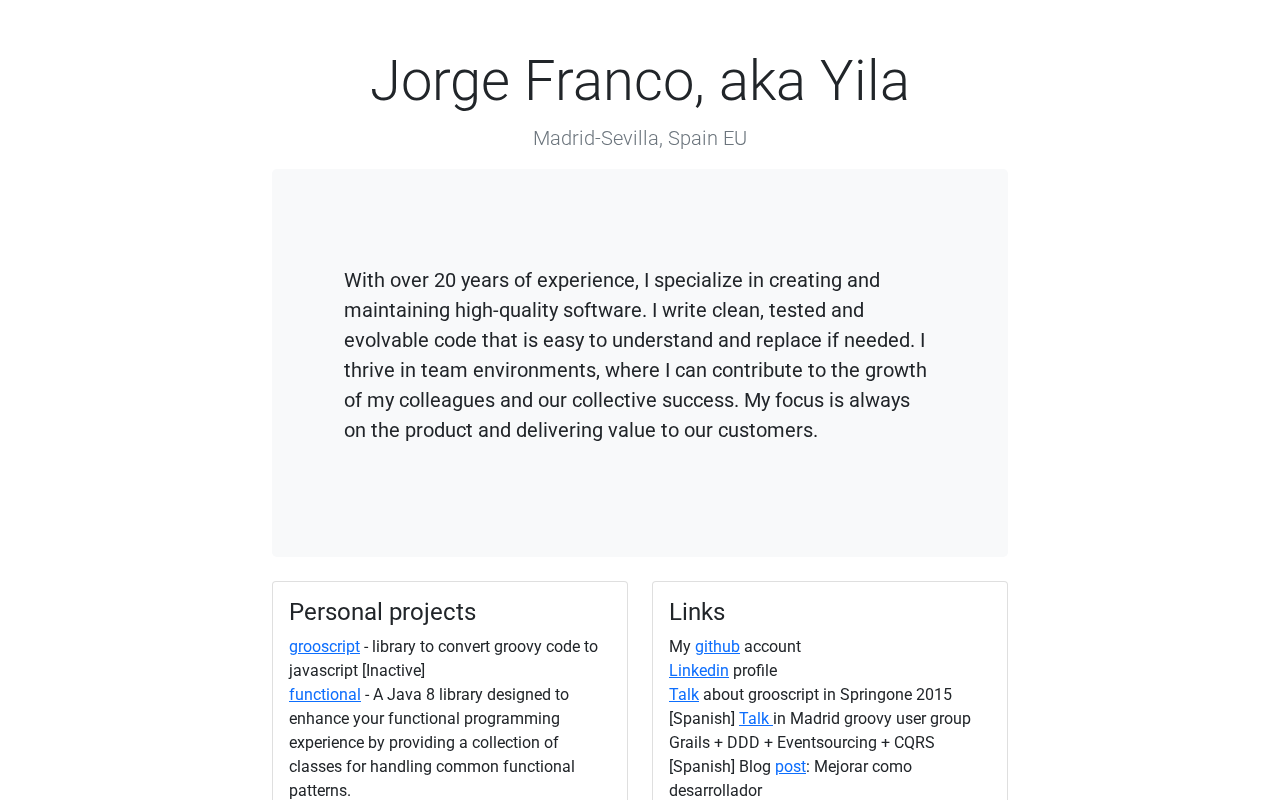Click the 'Madrid-Sevilla, Spain EU' subtitle

click(640, 139)
